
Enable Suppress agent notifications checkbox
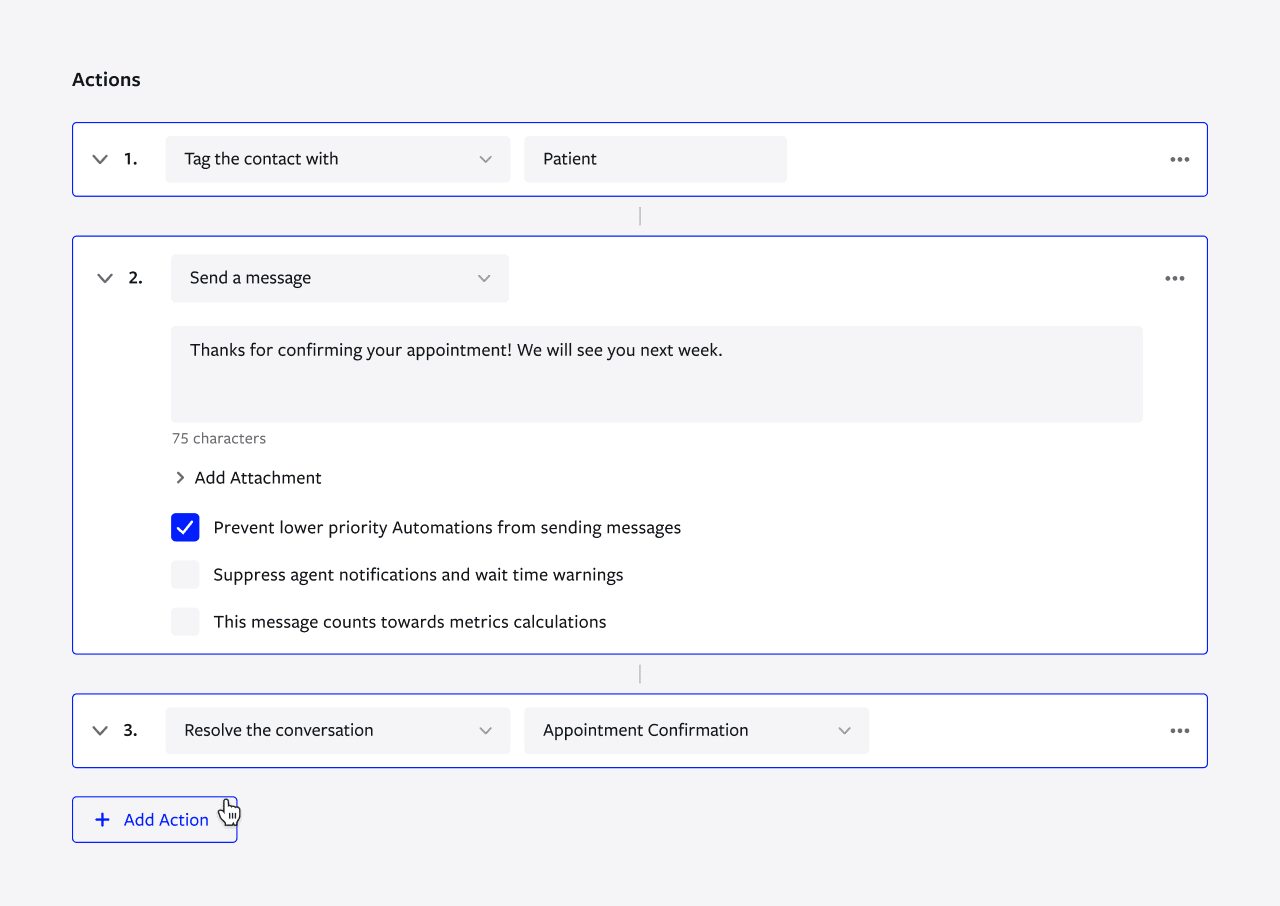(185, 574)
